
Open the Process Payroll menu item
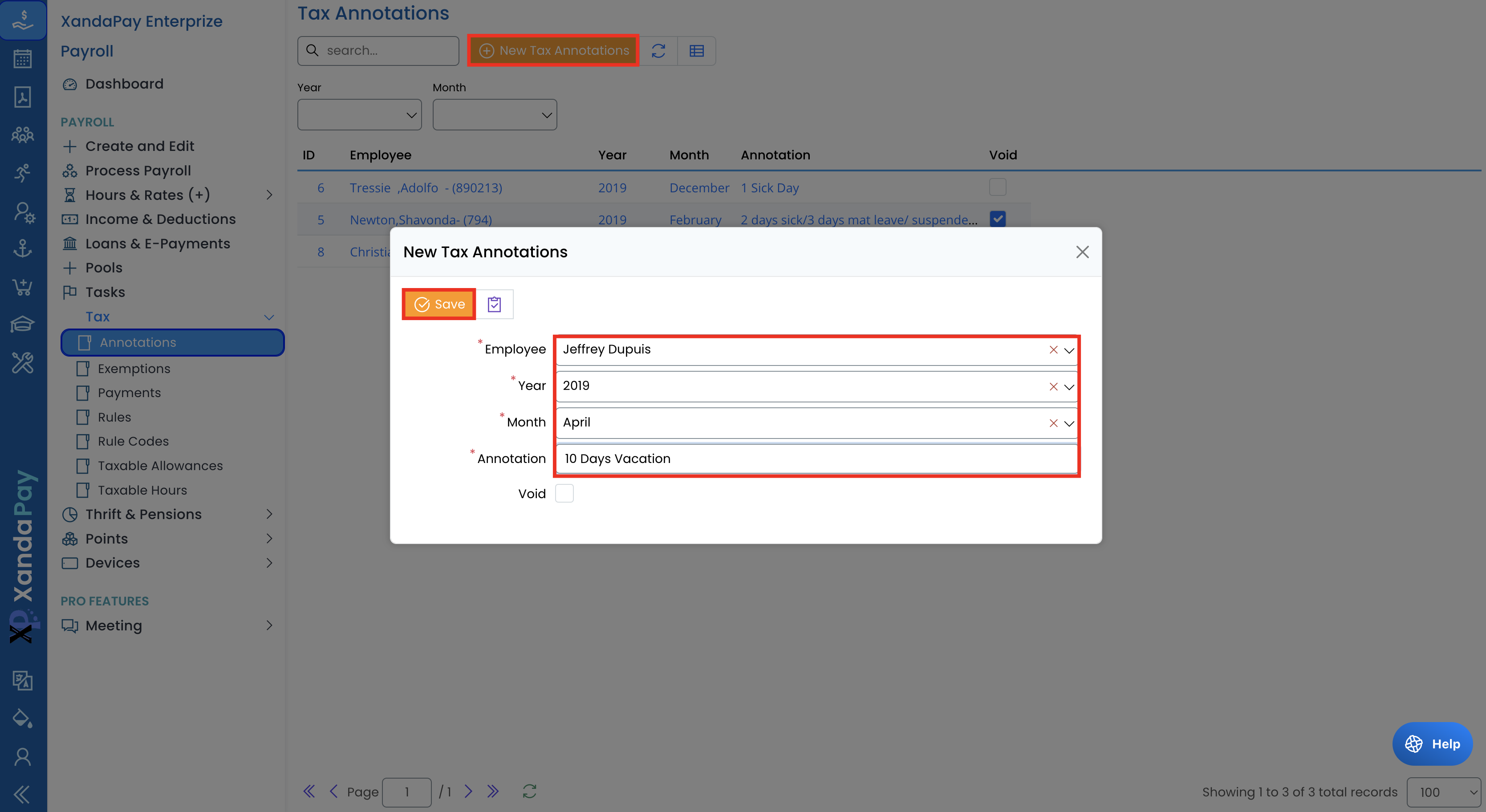pyautogui.click(x=138, y=171)
